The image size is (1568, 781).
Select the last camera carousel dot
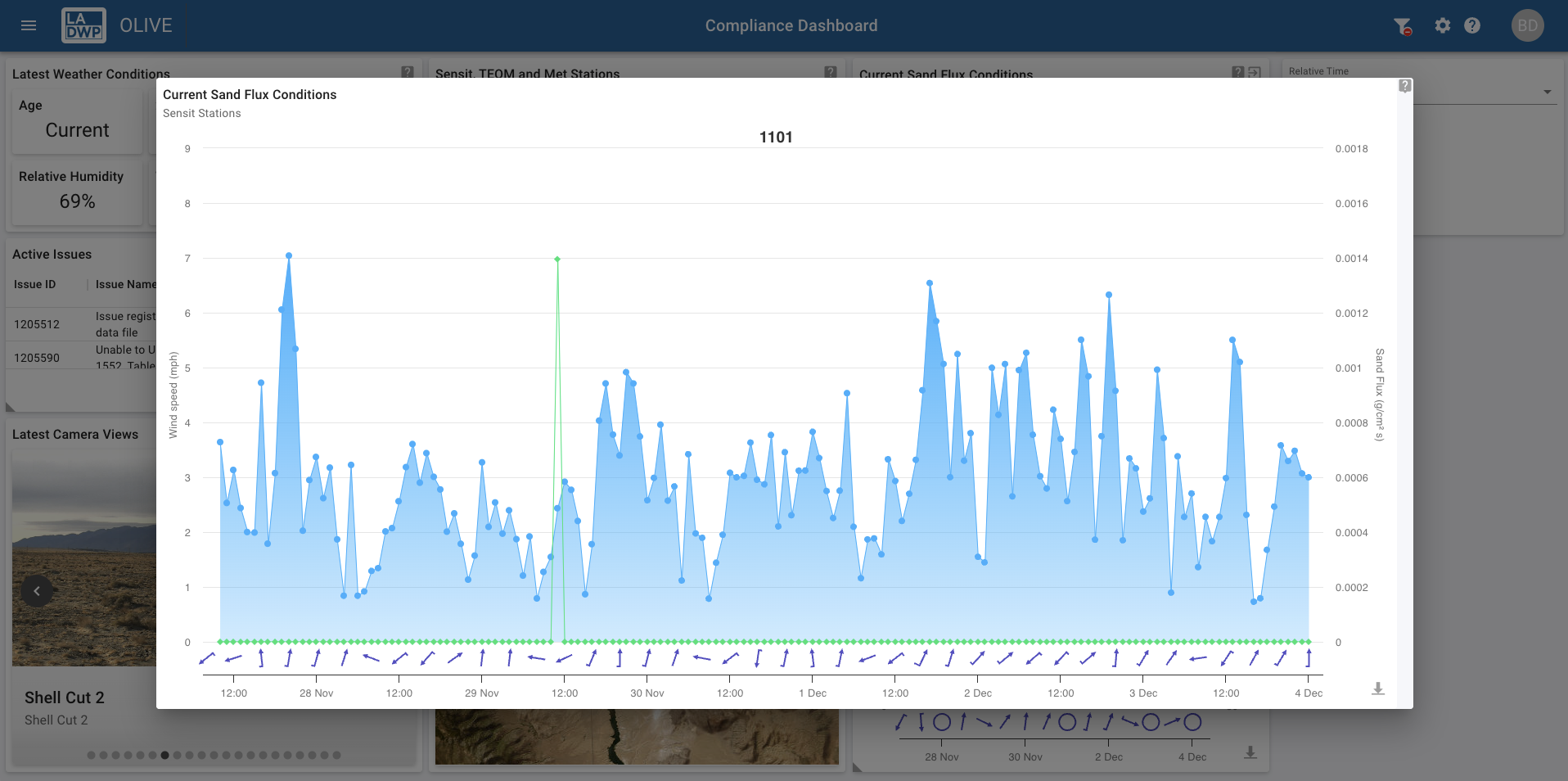pyautogui.click(x=336, y=755)
